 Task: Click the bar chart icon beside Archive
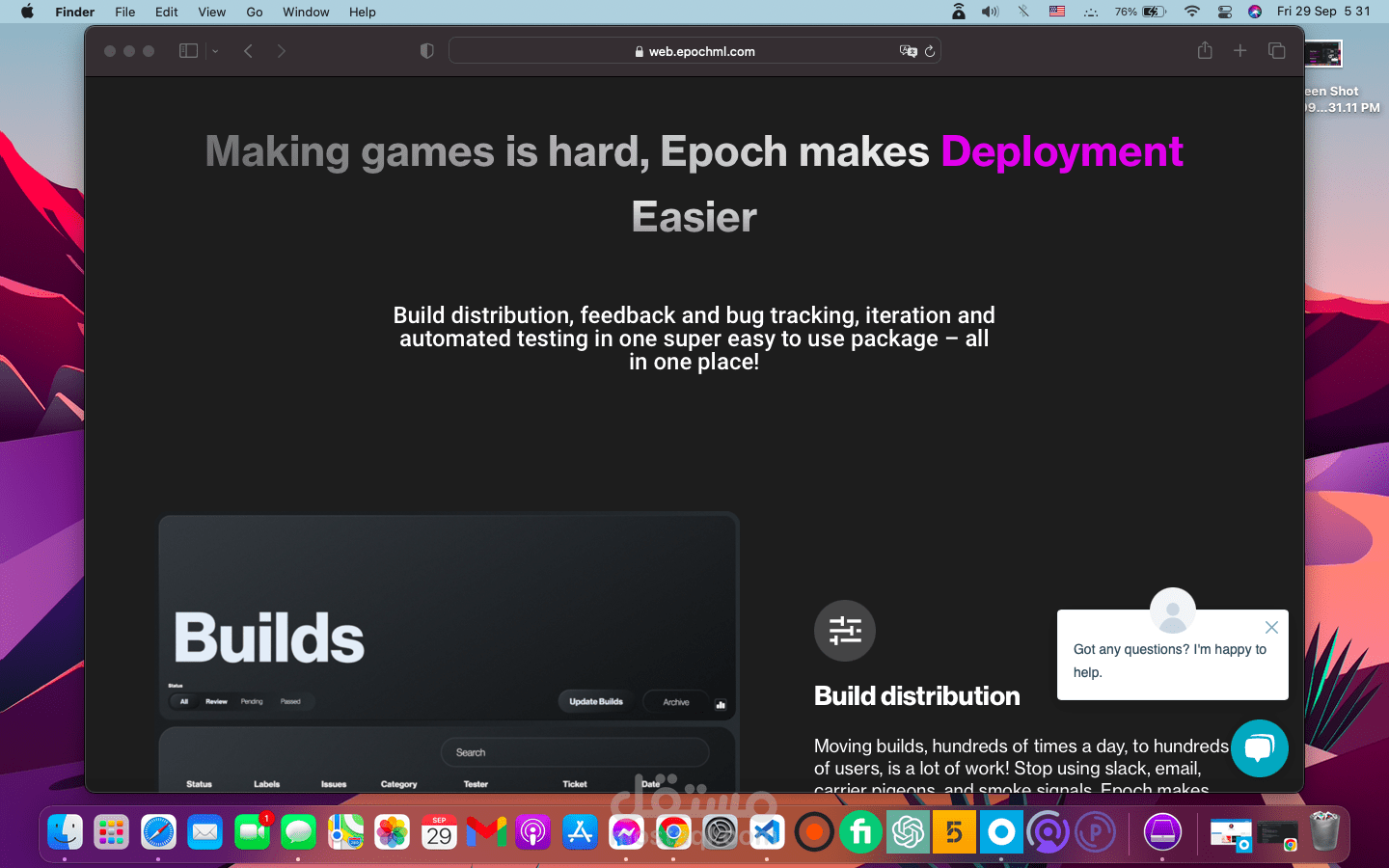[721, 704]
